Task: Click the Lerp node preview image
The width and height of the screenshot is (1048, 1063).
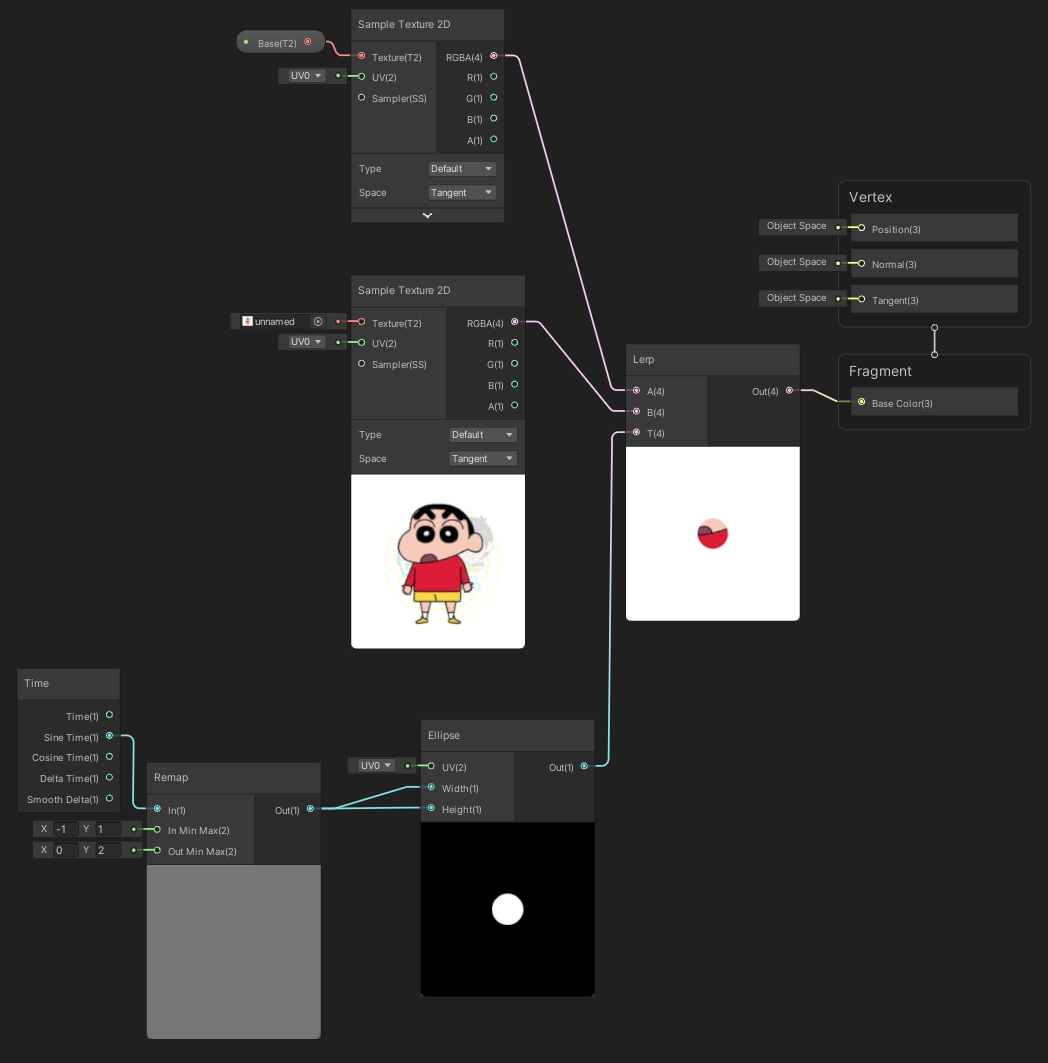Action: [712, 534]
